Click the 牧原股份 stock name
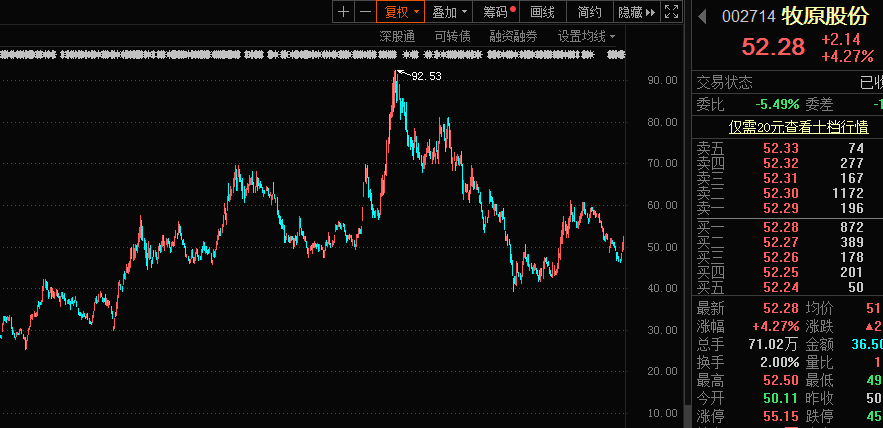The image size is (883, 428). click(x=825, y=17)
